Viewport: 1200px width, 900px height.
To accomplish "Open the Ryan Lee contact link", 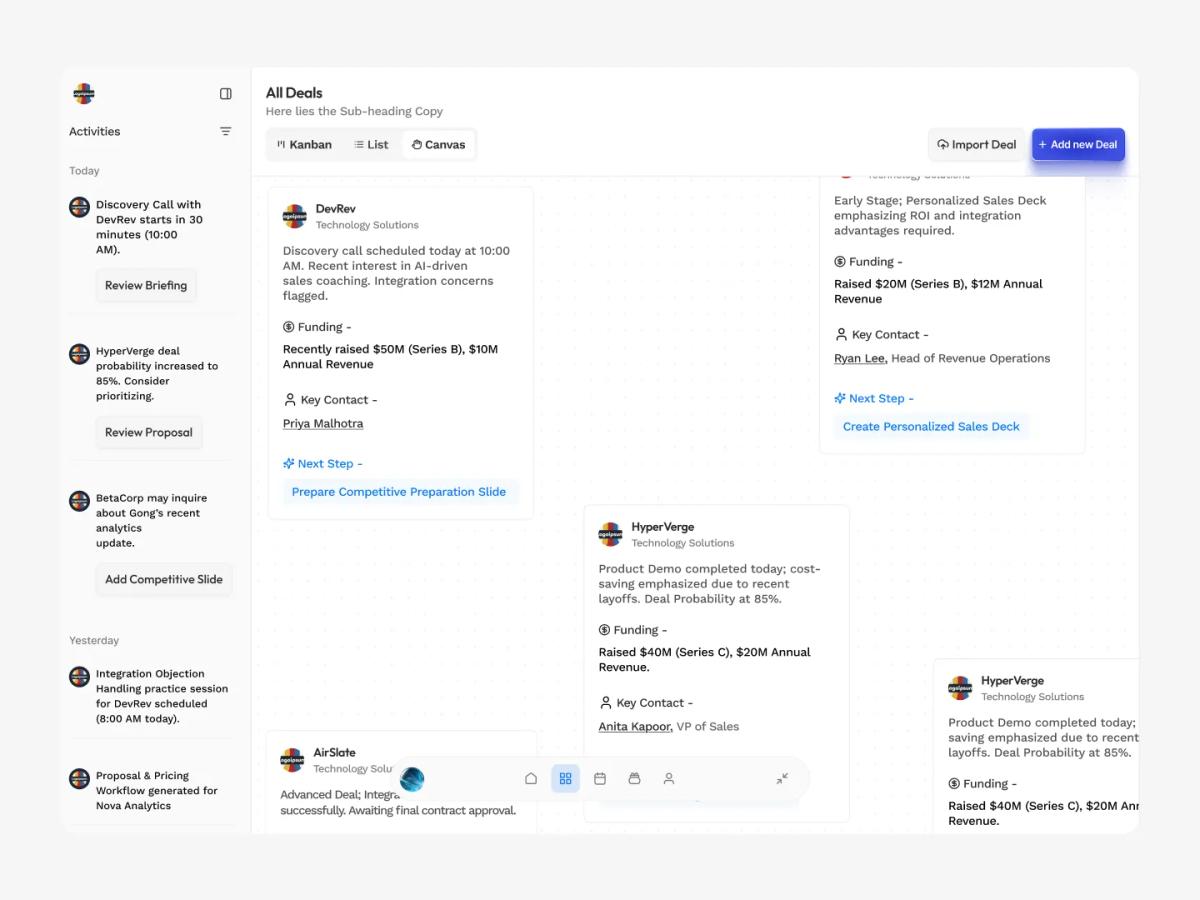I will pos(861,358).
